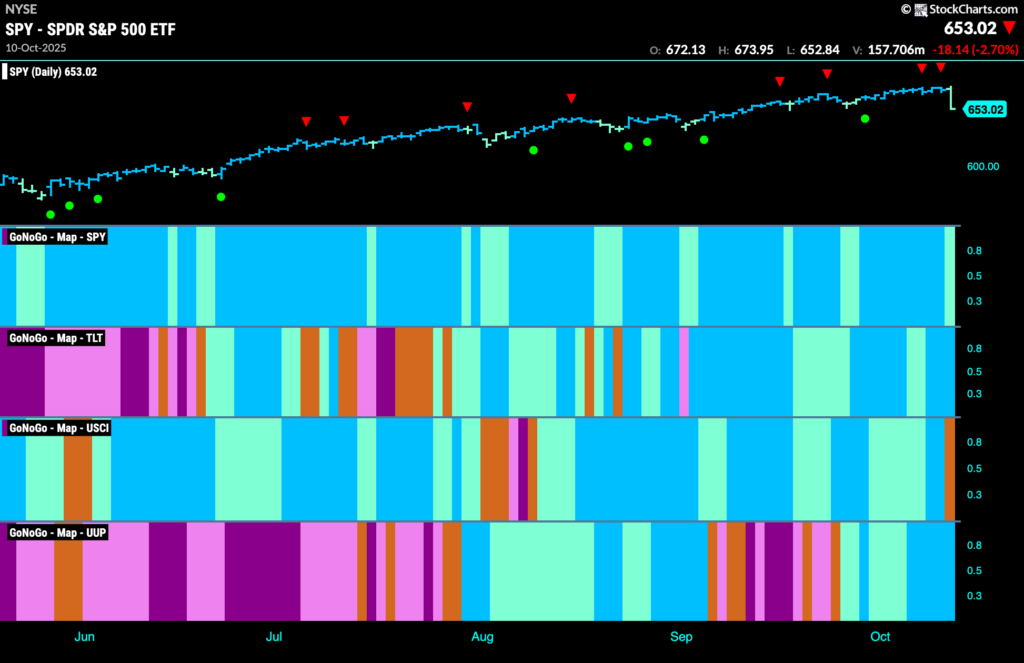Click the SPY (Daily) 653.02 legend label
Screen dimensions: 1024x663
tap(53, 72)
